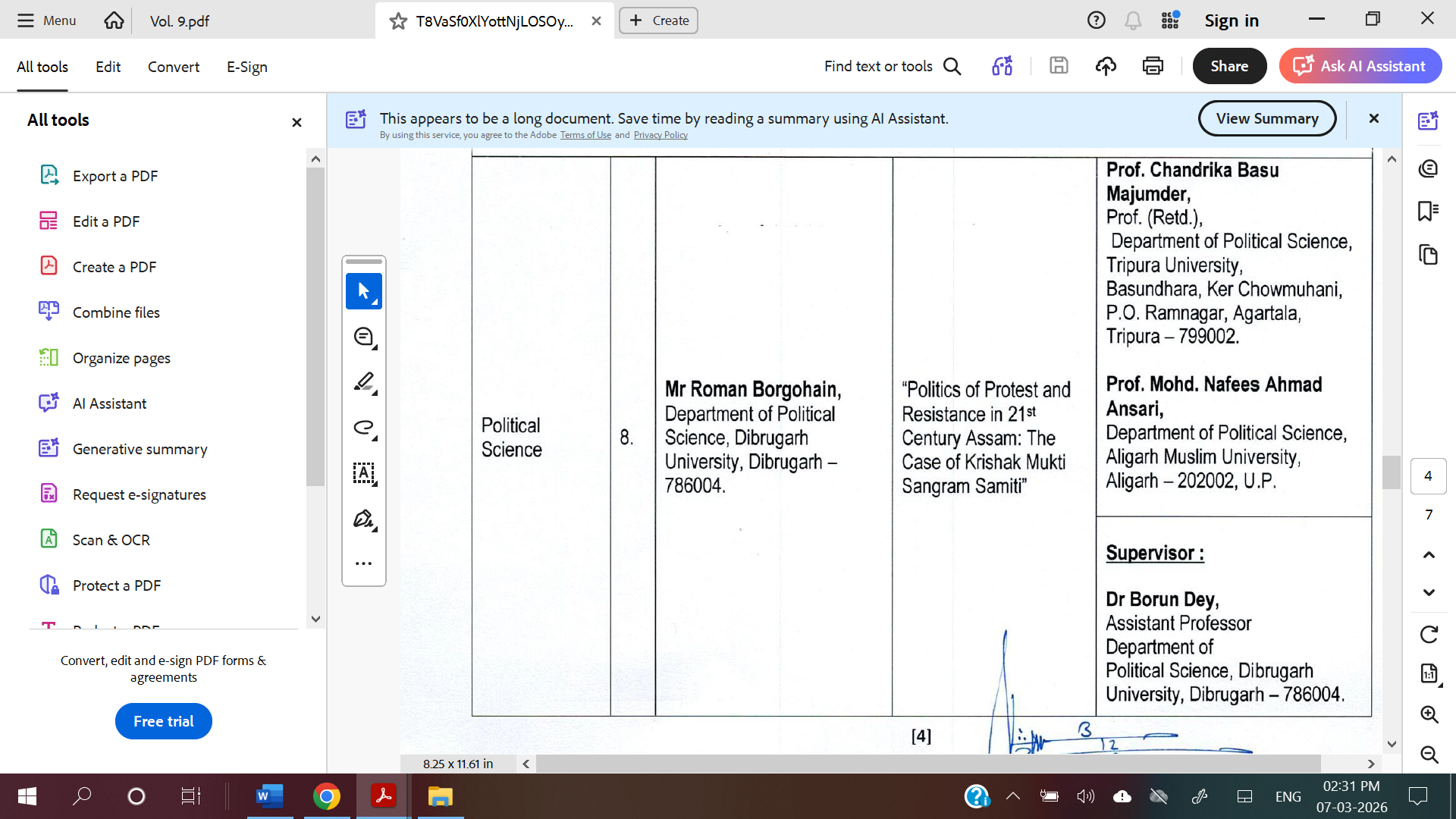Select the arrow selection tool

(363, 291)
